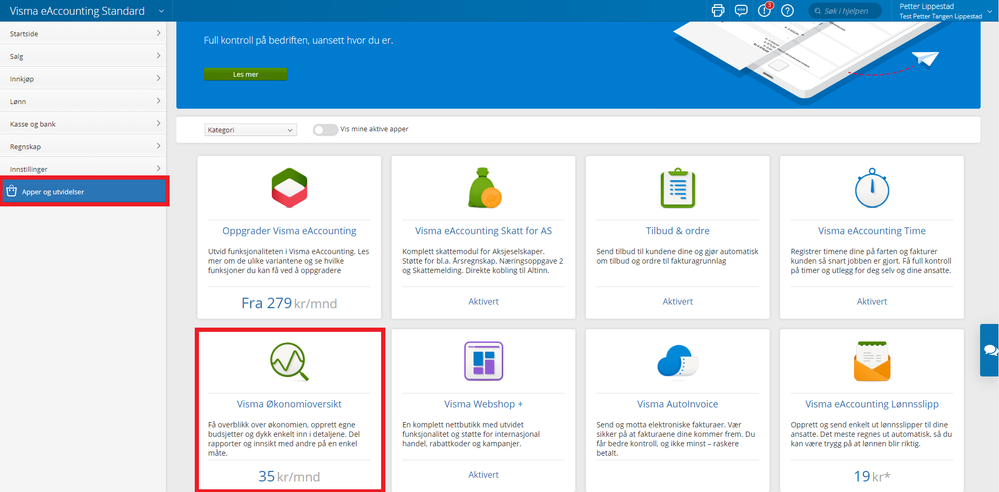This screenshot has height=492, width=999.
Task: Click the 19 kr* price on Lønnsslipp
Action: coord(872,476)
